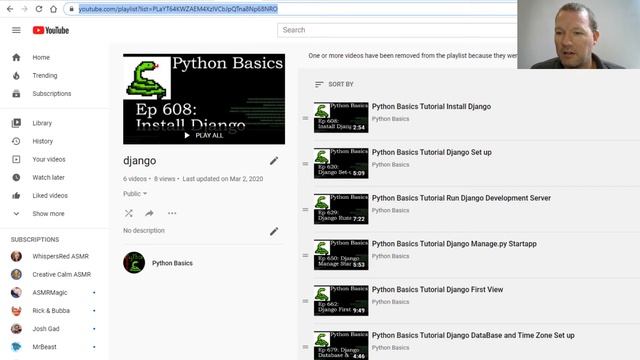The width and height of the screenshot is (640, 360).
Task: Click the site lock icon in address bar
Action: coord(71,9)
